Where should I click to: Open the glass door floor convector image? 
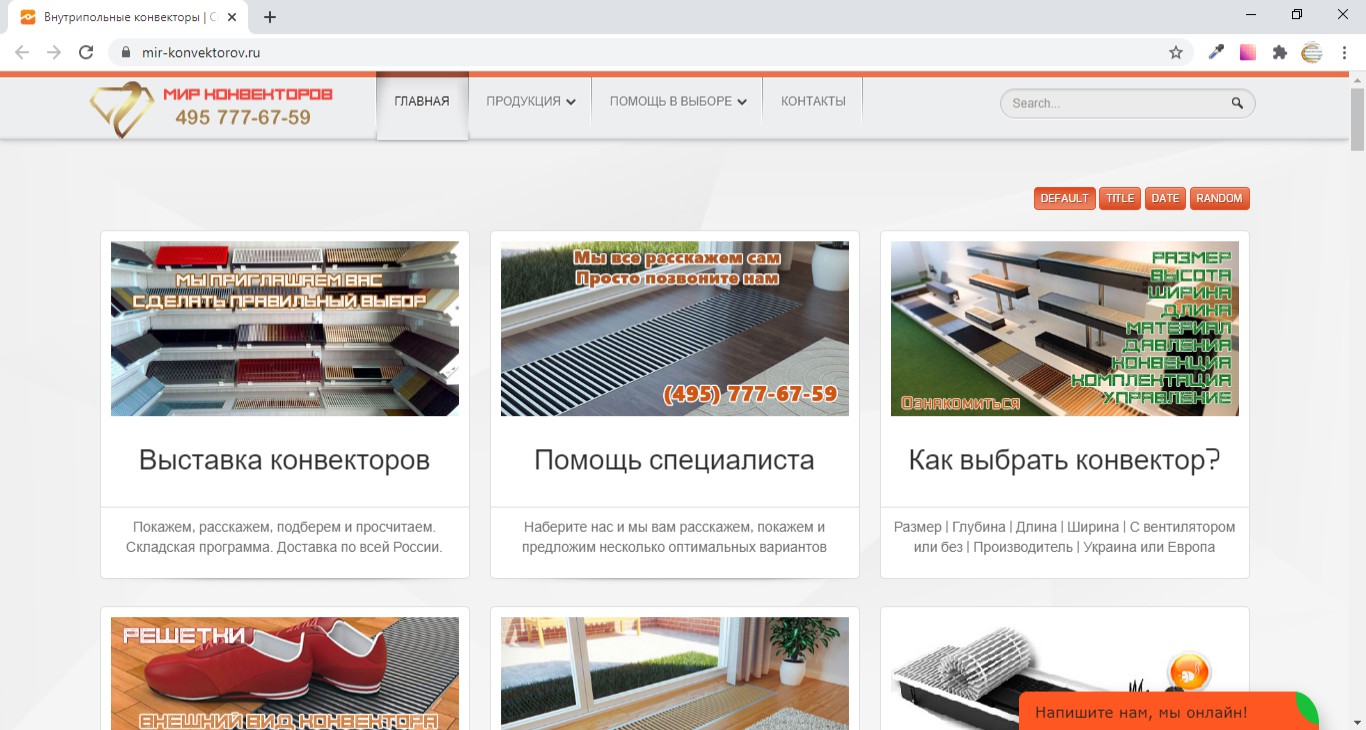[x=675, y=673]
